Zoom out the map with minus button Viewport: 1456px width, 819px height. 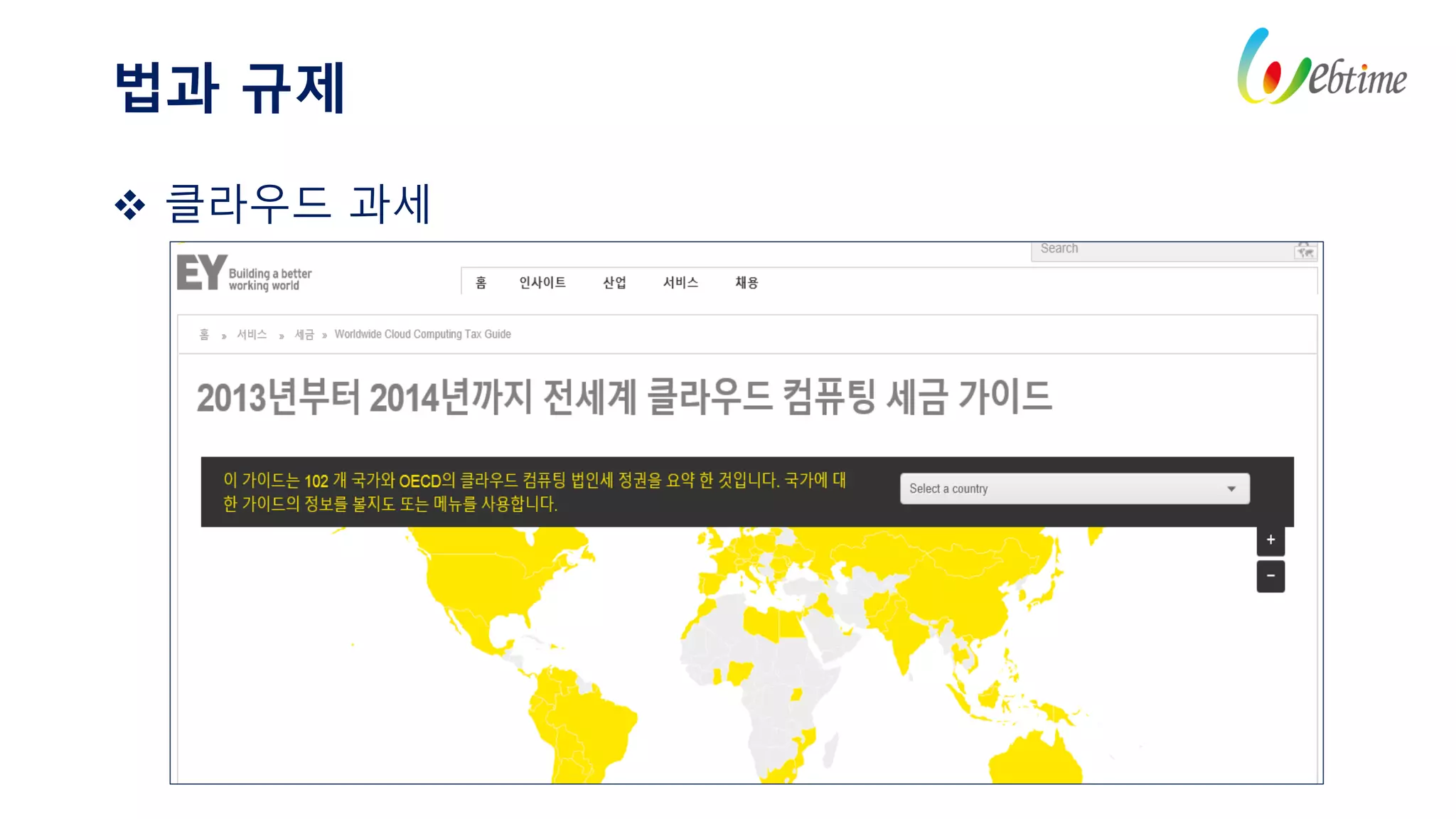(1270, 576)
